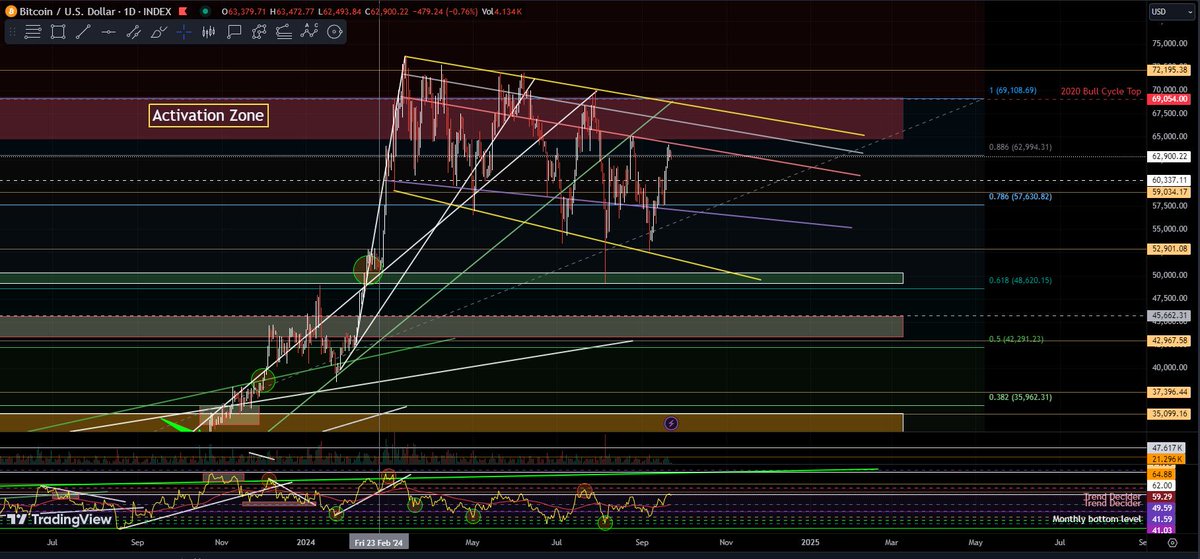Select the Brush drawing tool
The image size is (1200, 559).
click(x=159, y=32)
